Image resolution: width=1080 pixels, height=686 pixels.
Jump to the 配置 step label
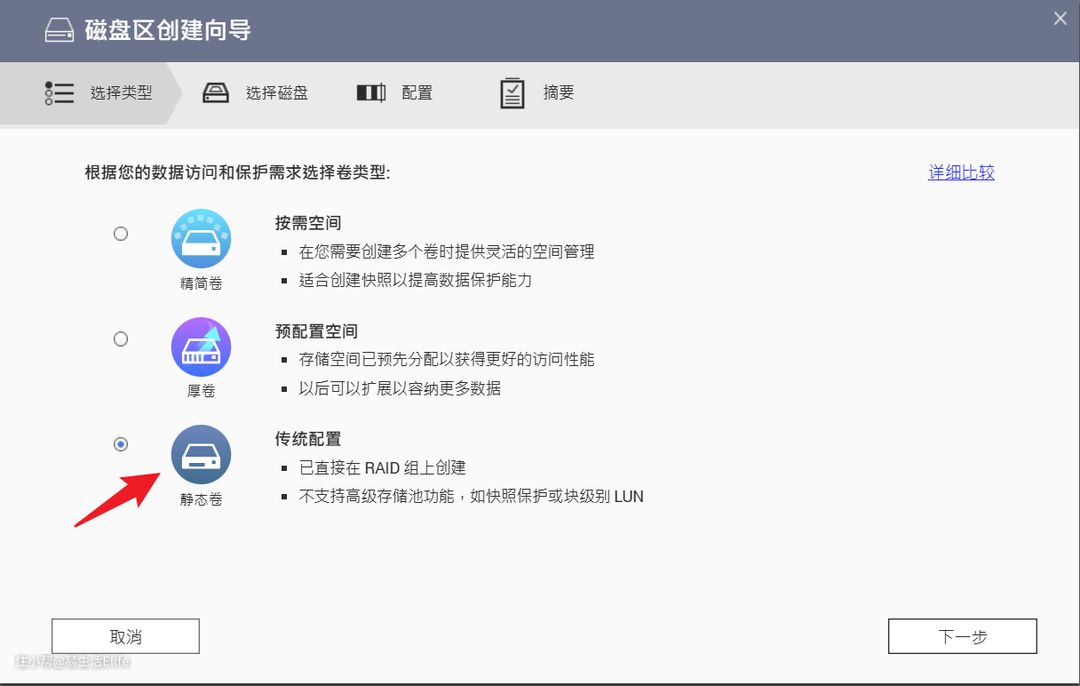click(417, 93)
